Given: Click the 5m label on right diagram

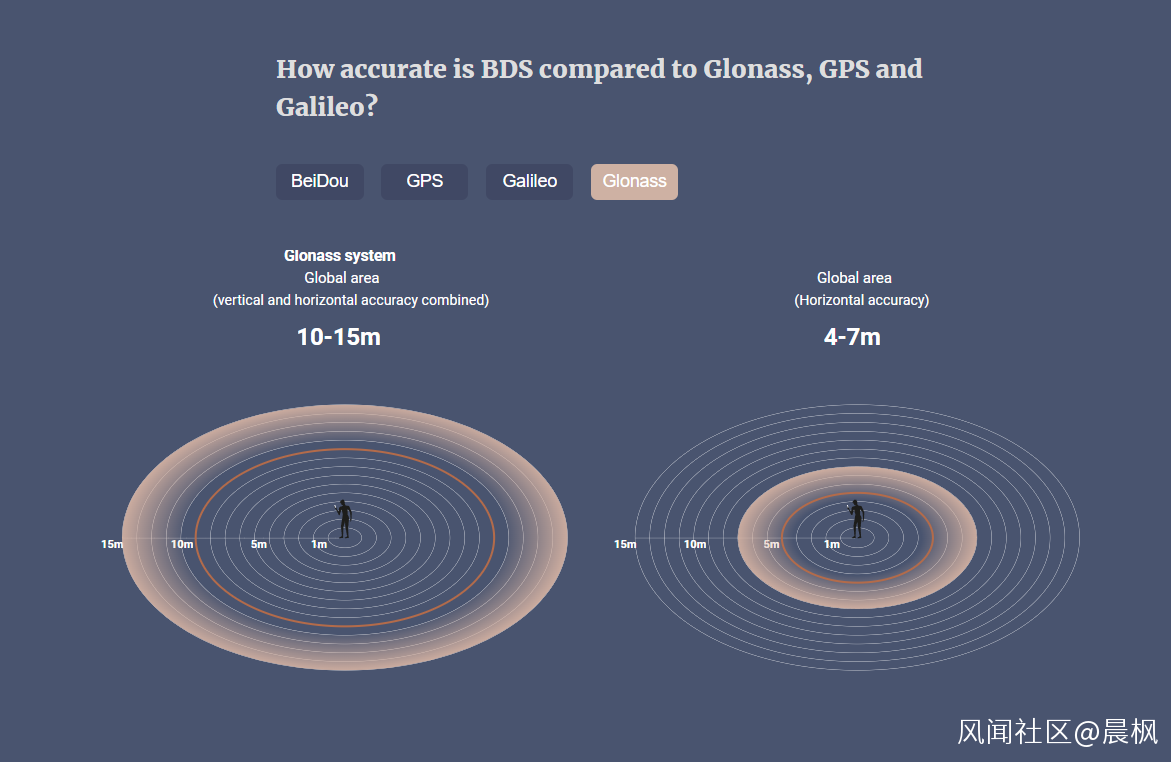Looking at the screenshot, I should click(771, 544).
